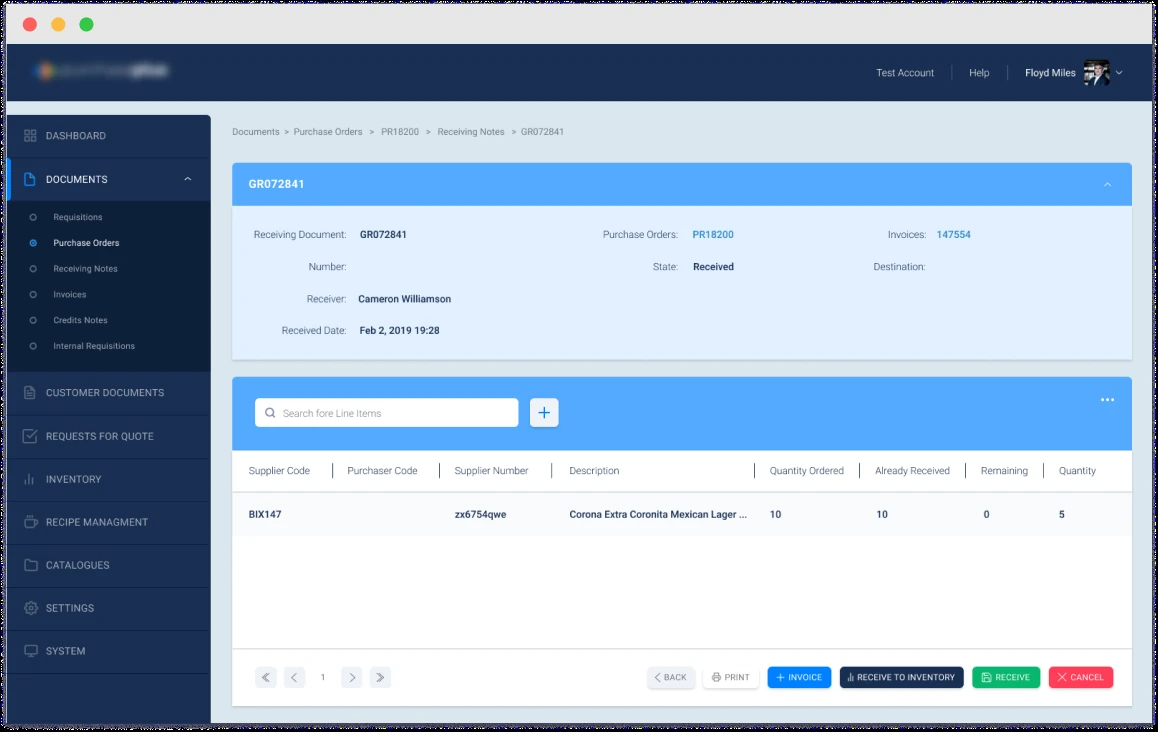Open purchase order PR18200 link

(x=713, y=235)
